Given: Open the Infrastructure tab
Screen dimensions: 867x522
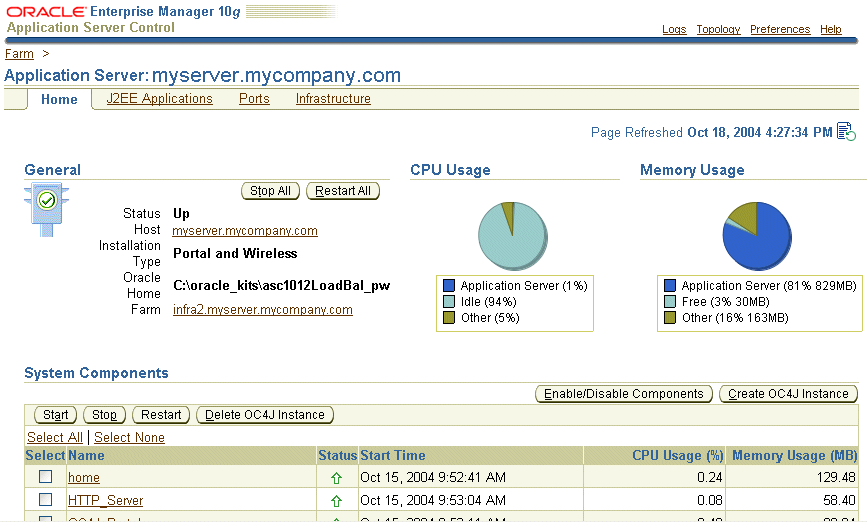Looking at the screenshot, I should [333, 98].
